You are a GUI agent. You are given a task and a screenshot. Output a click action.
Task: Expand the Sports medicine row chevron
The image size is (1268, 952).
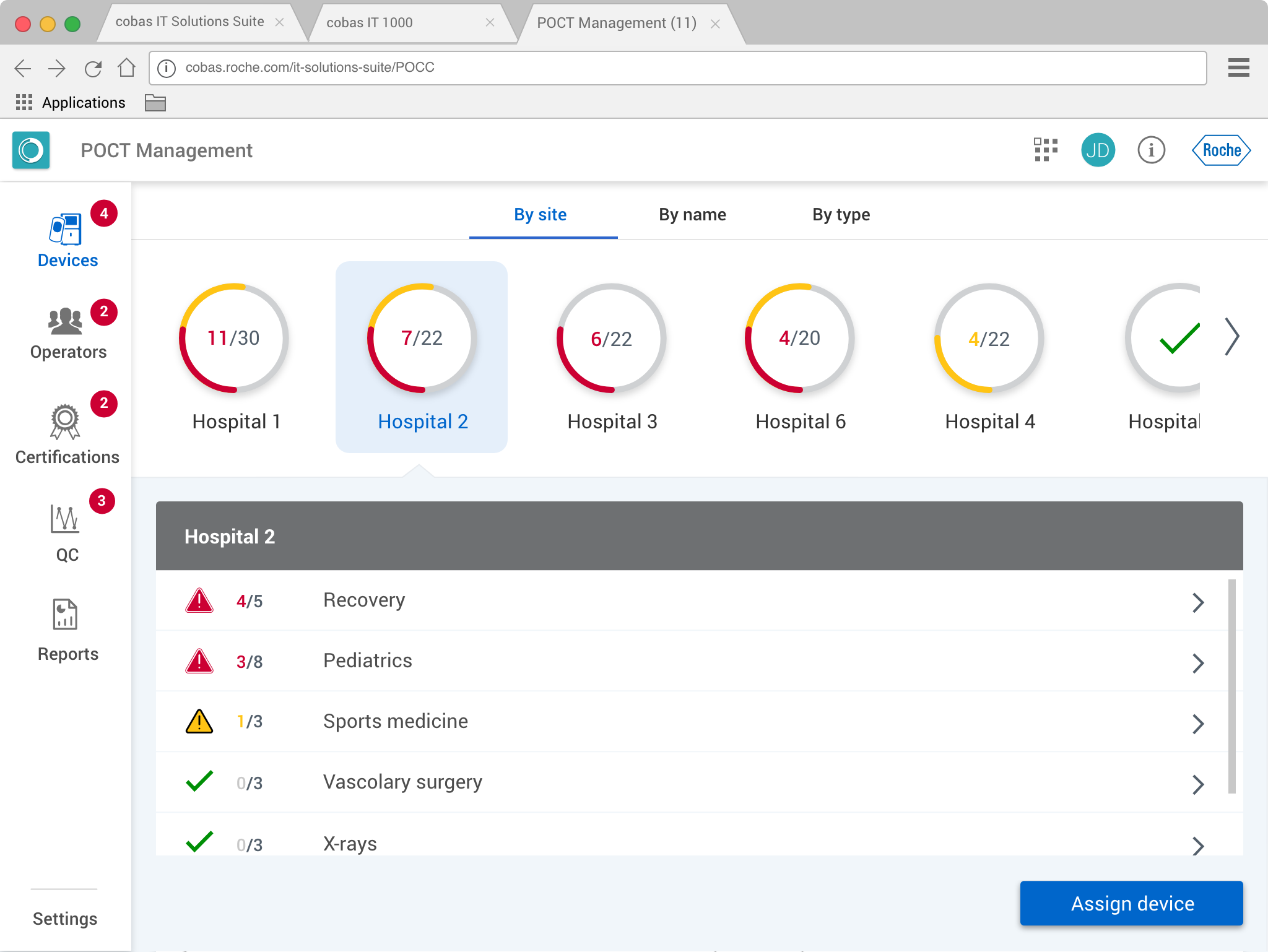[1198, 724]
